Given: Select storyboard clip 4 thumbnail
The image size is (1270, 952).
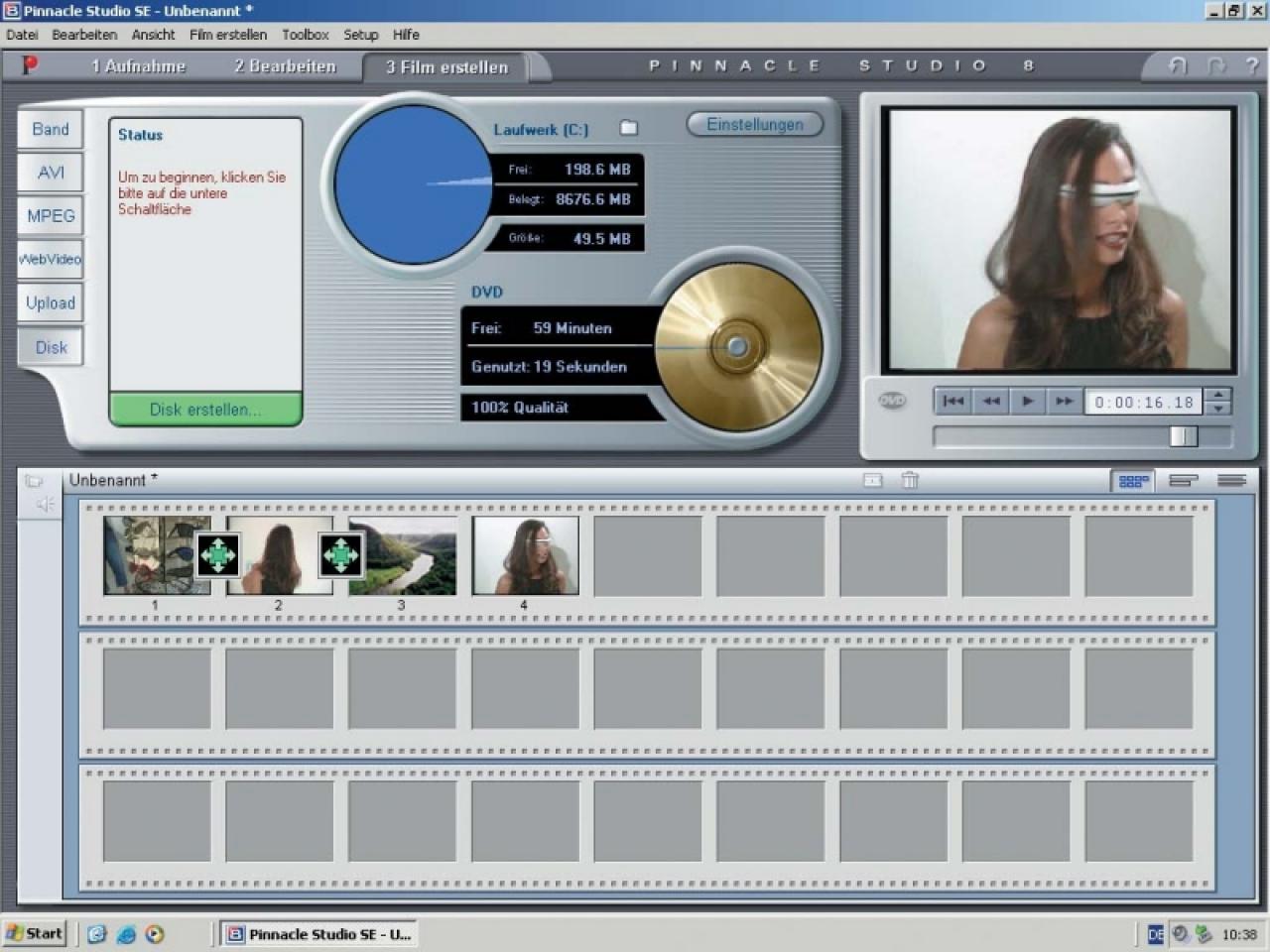Looking at the screenshot, I should 525,555.
